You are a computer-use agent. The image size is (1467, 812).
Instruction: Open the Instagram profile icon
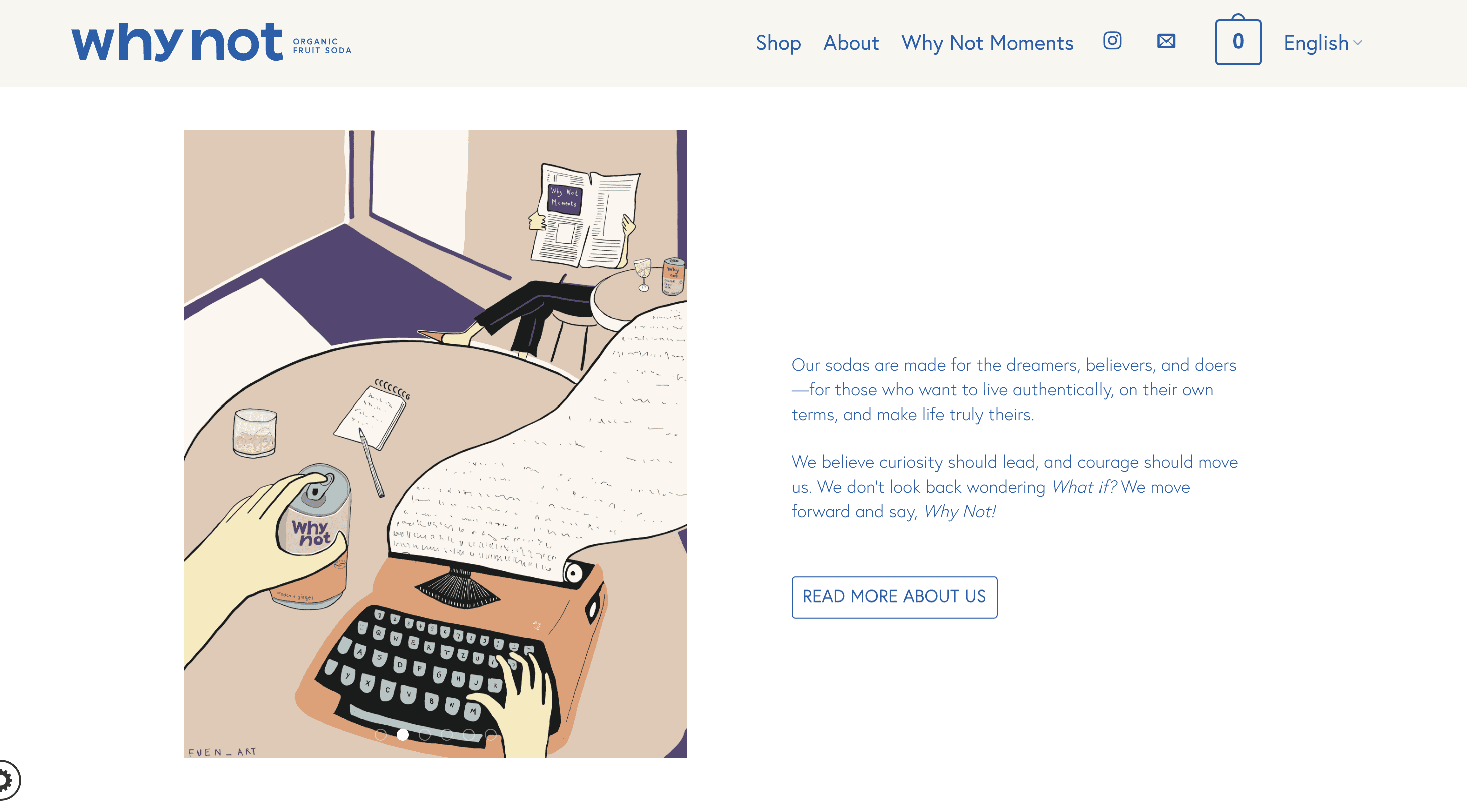[x=1112, y=41]
